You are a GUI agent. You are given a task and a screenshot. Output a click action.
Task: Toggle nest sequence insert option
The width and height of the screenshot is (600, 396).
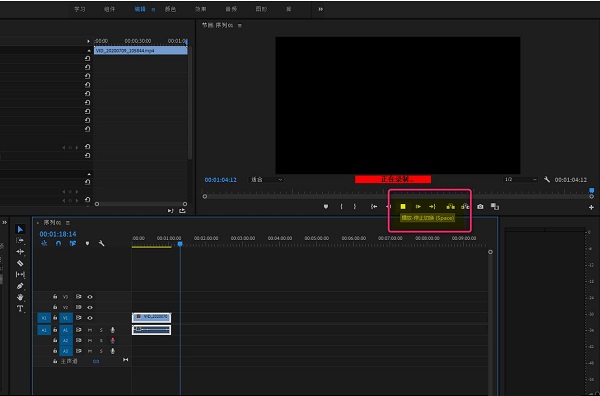pos(44,243)
